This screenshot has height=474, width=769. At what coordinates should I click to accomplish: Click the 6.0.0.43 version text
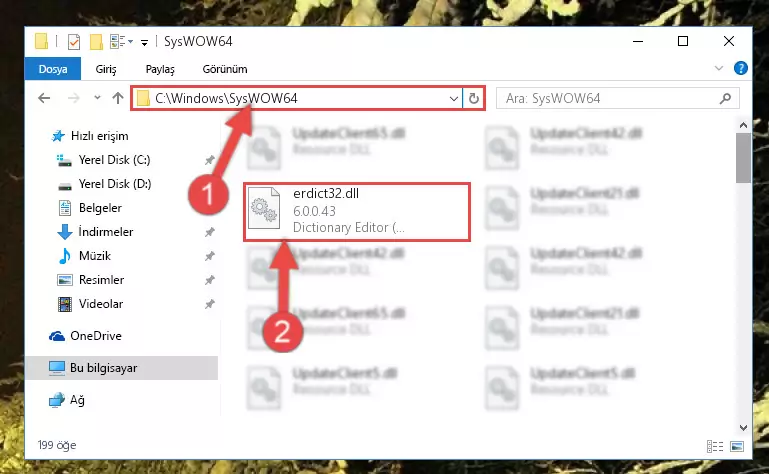(314, 211)
